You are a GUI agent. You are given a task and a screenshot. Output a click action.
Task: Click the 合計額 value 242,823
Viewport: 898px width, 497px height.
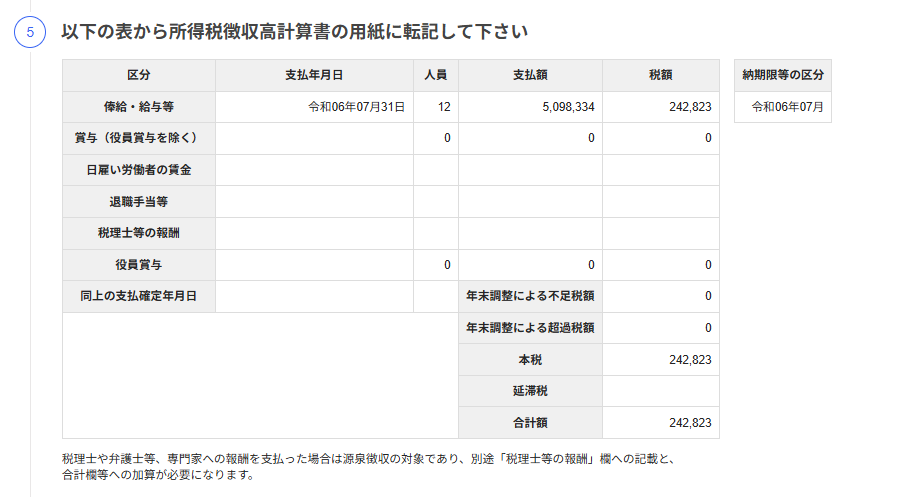690,423
